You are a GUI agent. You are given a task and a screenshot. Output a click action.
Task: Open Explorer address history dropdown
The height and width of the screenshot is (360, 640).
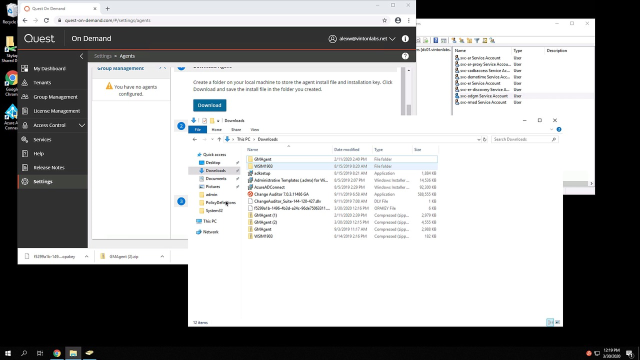click(x=478, y=139)
